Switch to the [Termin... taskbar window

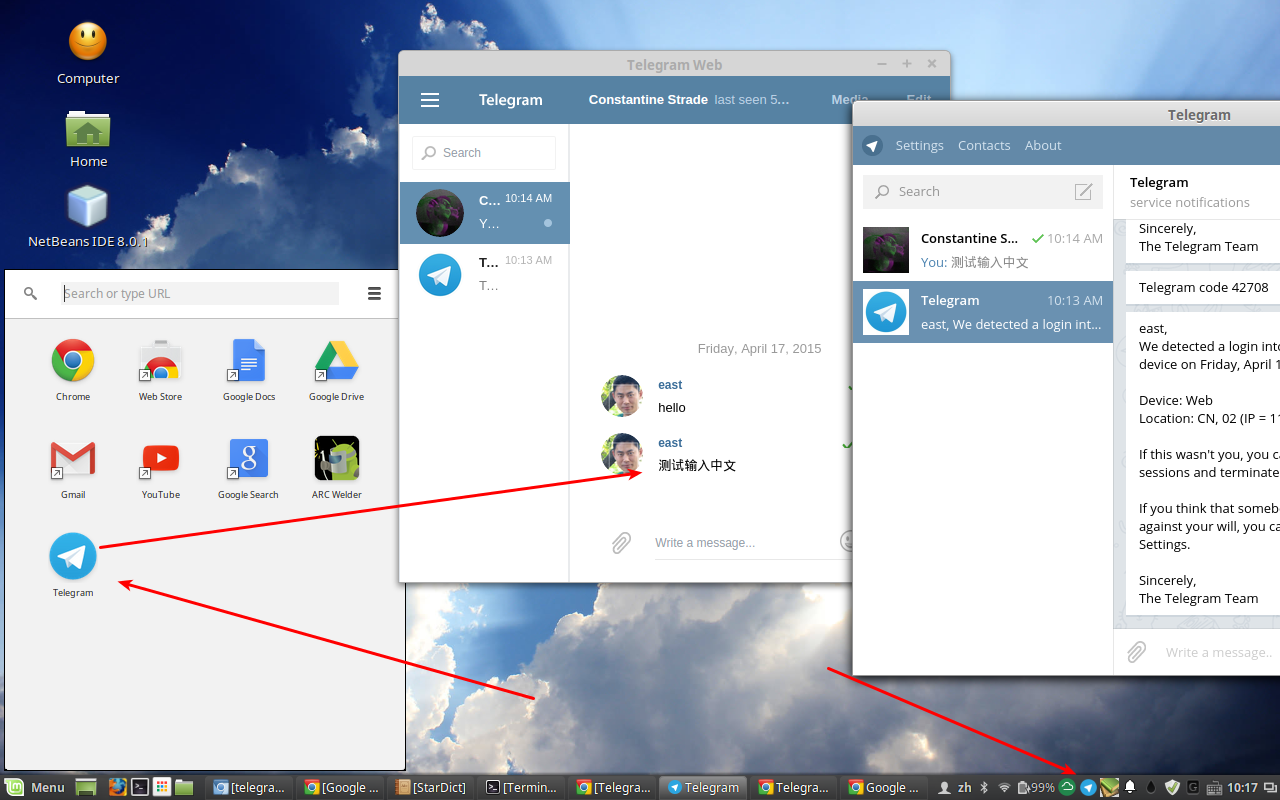[x=522, y=787]
